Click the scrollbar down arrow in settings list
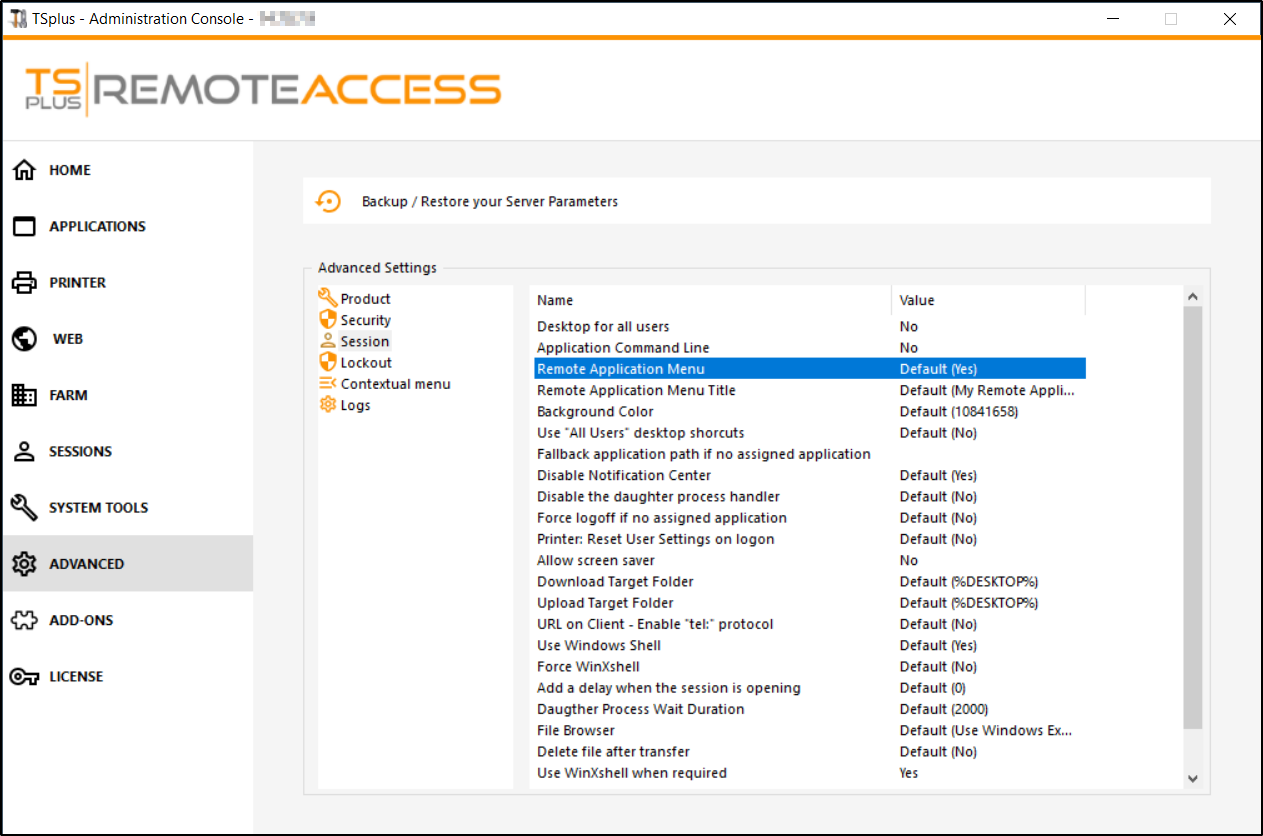1263x836 pixels. 1192,777
